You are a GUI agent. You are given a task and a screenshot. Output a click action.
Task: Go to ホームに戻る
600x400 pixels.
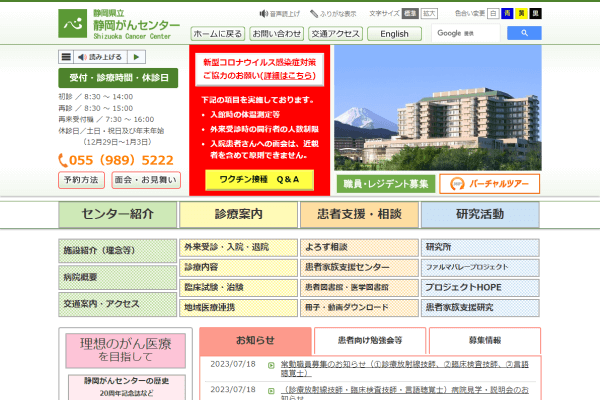pyautogui.click(x=217, y=34)
